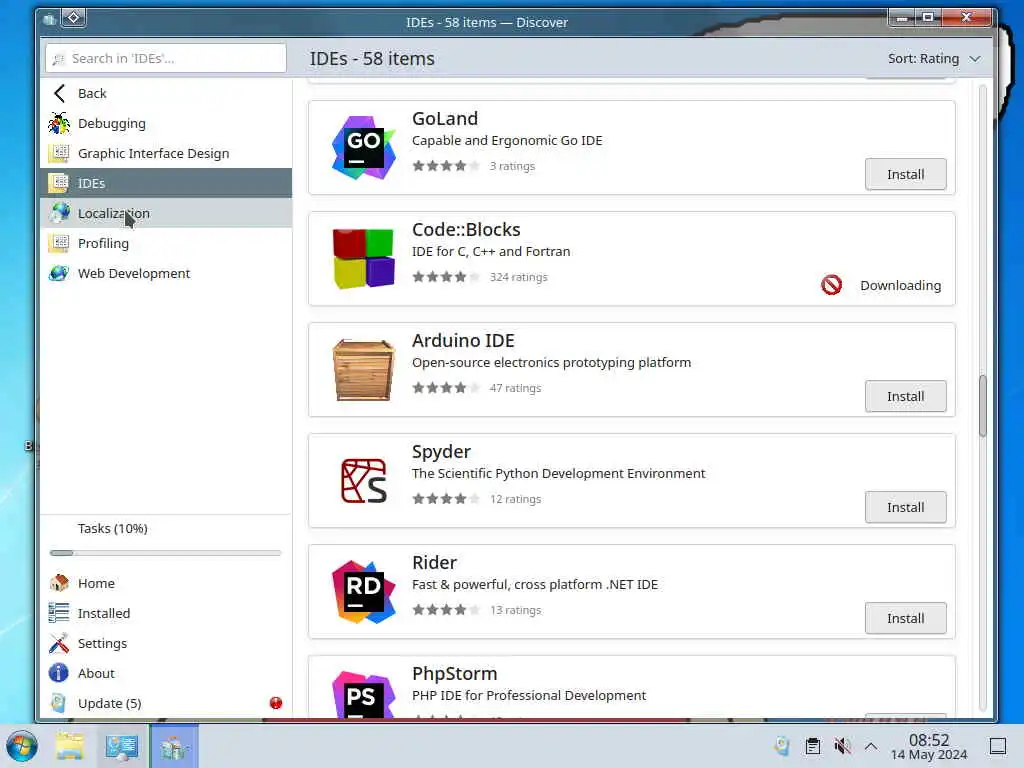Click the Web Development globe icon
Viewport: 1024px width, 768px height.
click(59, 273)
